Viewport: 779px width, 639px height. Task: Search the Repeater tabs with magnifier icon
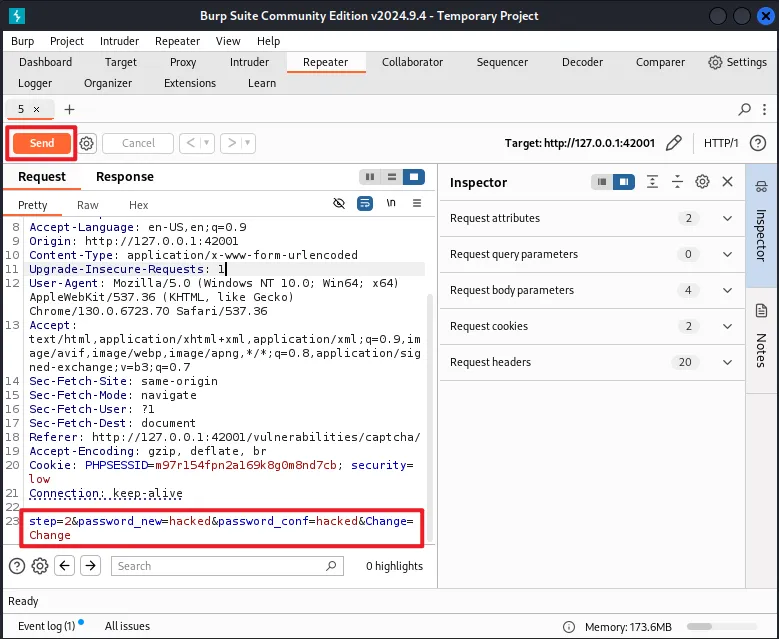coord(744,109)
